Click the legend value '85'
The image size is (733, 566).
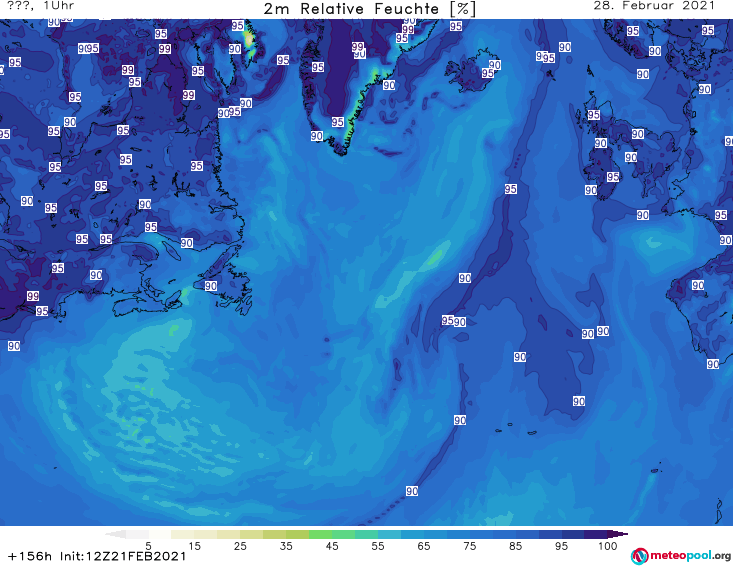click(515, 546)
